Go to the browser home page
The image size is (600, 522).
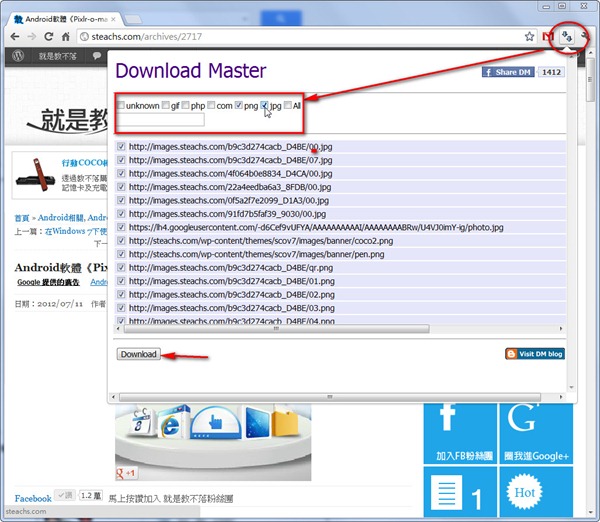65,36
